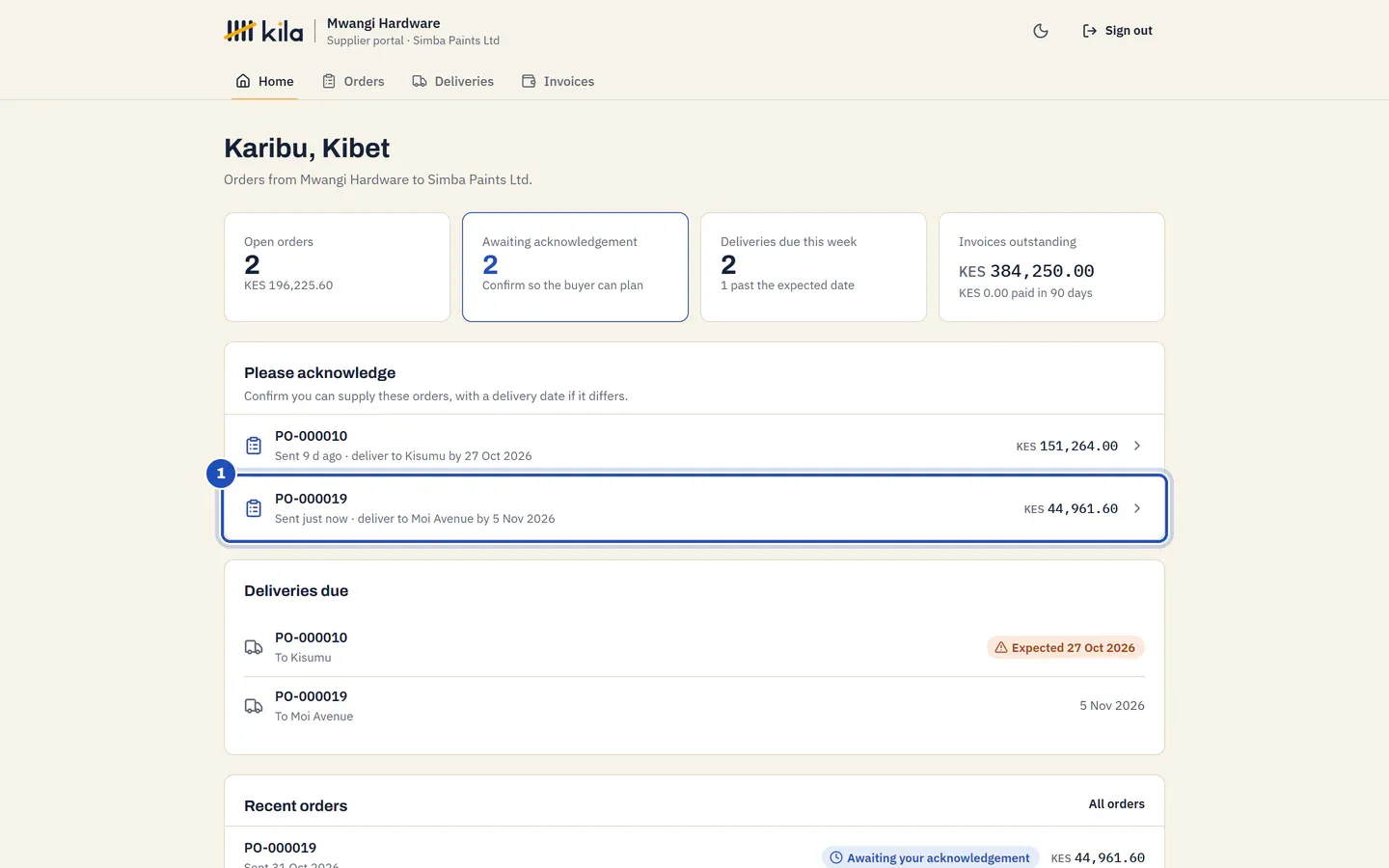Image resolution: width=1389 pixels, height=868 pixels.
Task: Click the Karibu, Kibet heading
Action: (x=307, y=148)
